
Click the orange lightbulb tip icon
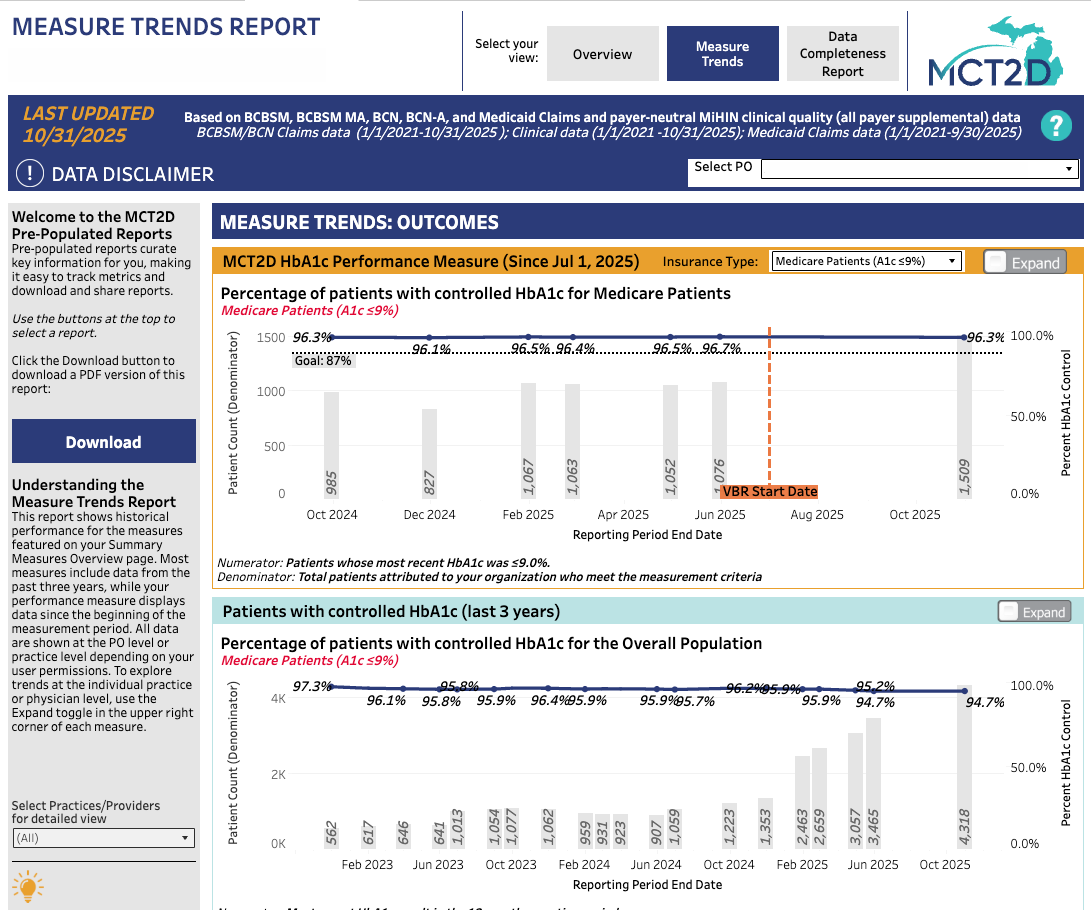[28, 886]
